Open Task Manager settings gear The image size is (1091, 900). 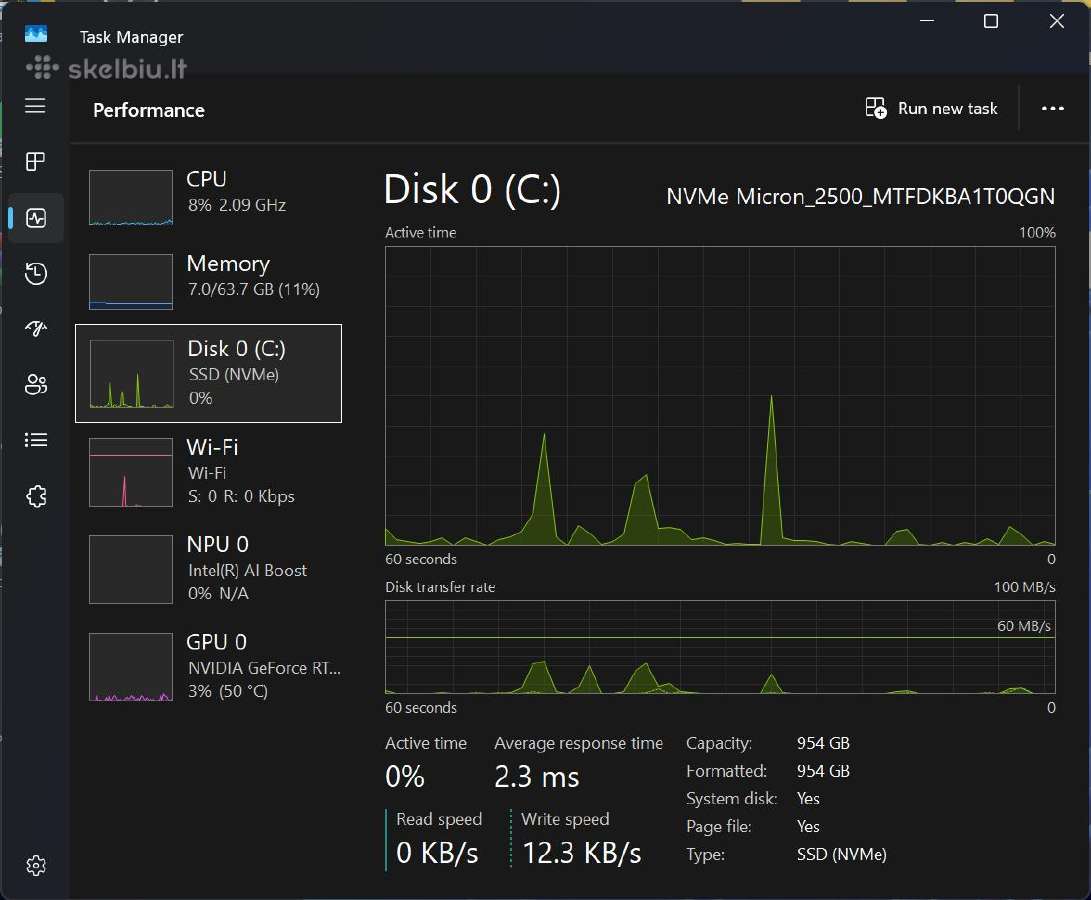coord(35,865)
